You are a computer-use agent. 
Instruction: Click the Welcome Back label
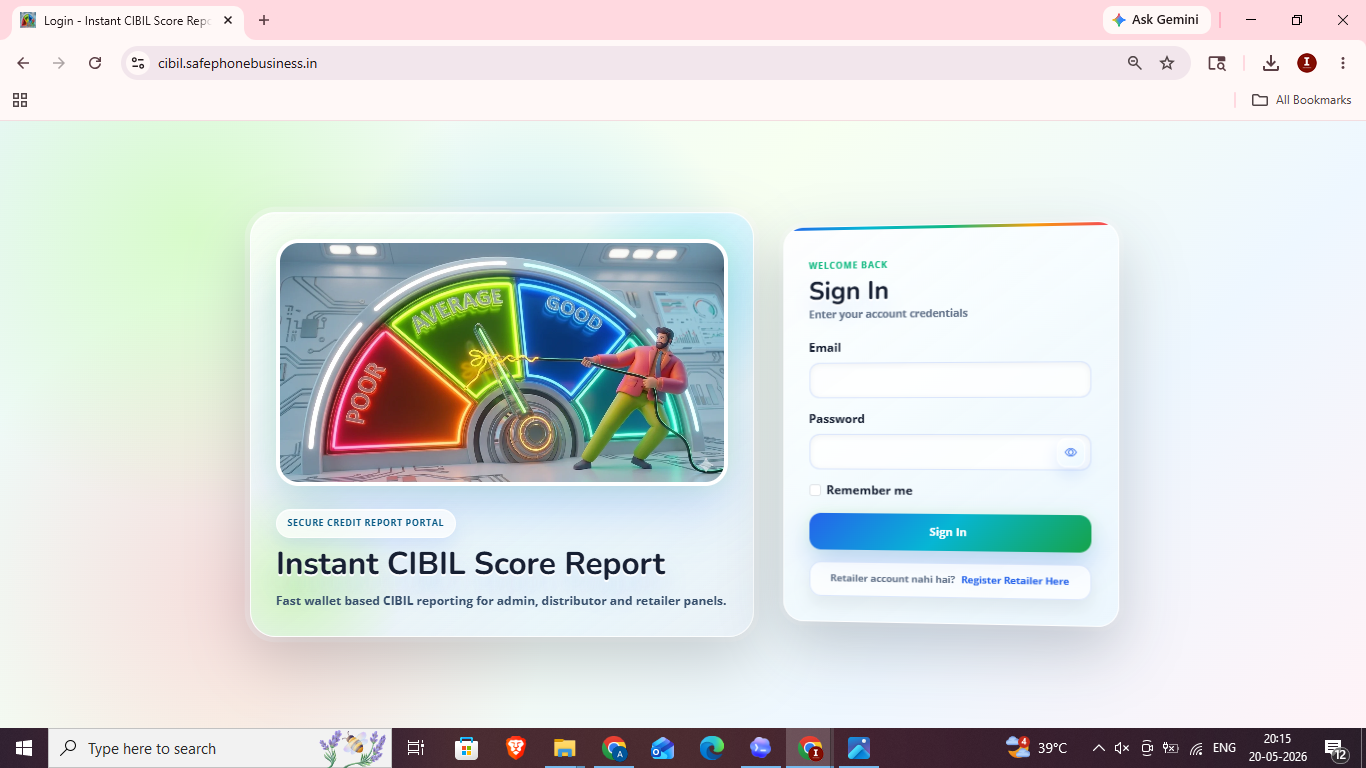pos(848,265)
